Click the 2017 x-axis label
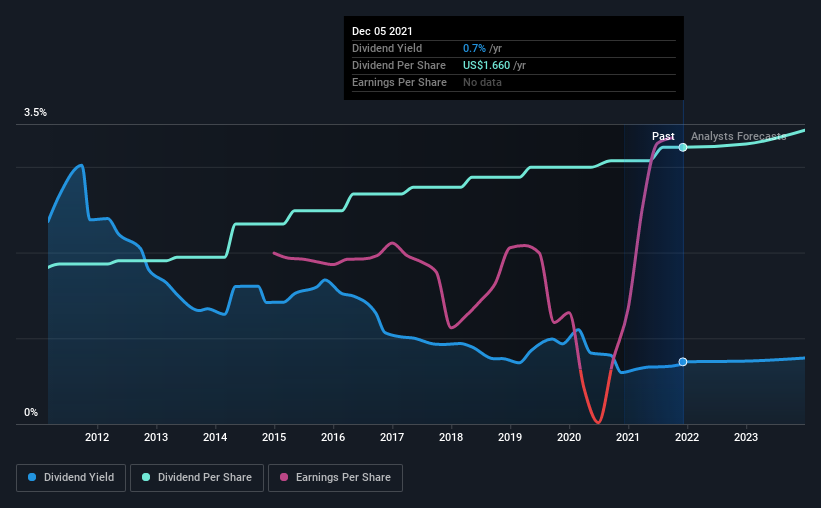Image resolution: width=821 pixels, height=508 pixels. click(392, 437)
